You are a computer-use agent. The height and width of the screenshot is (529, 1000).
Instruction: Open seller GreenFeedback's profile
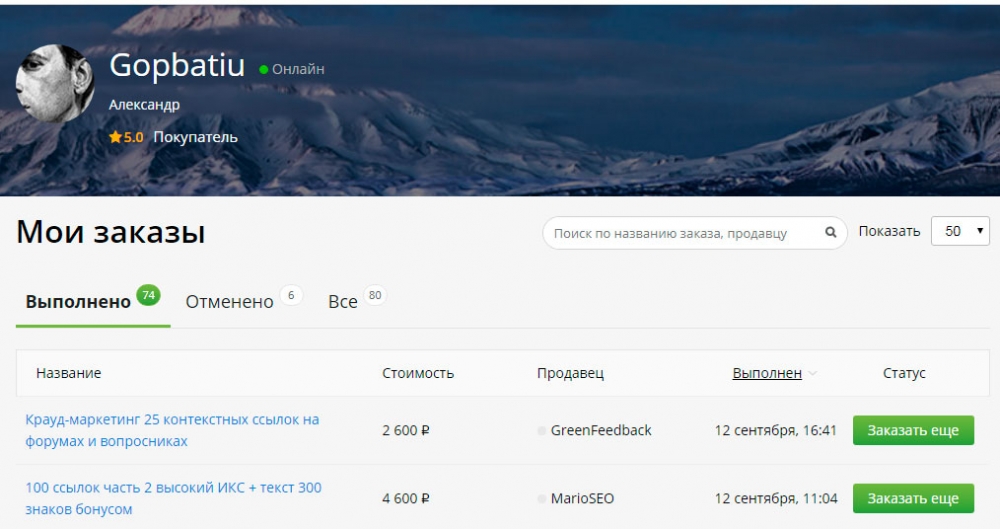pyautogui.click(x=600, y=431)
